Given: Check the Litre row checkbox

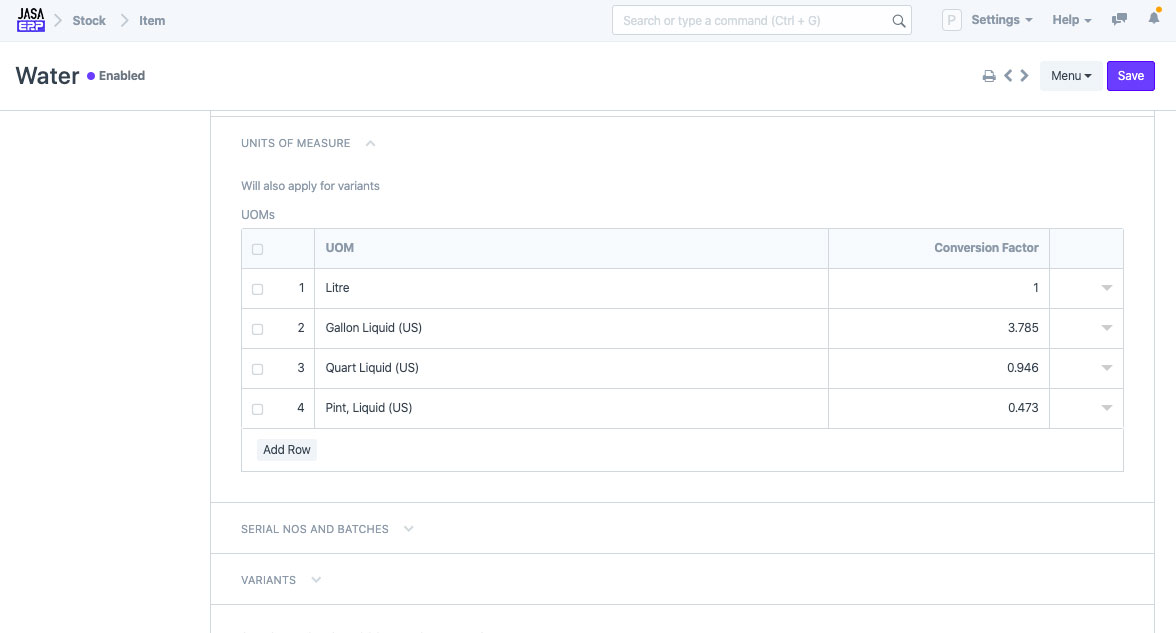Looking at the screenshot, I should pos(257,289).
